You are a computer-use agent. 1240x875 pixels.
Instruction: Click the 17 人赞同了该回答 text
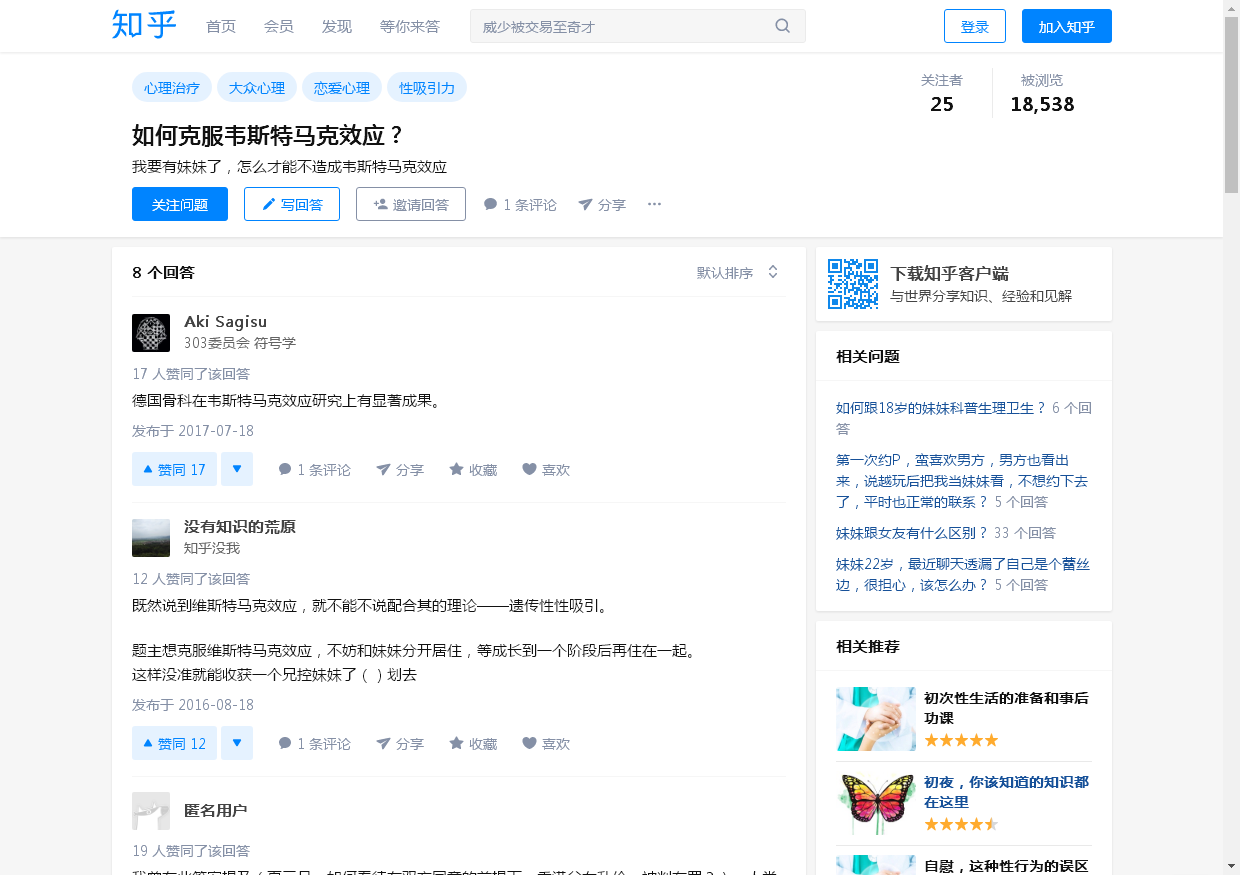pos(191,374)
